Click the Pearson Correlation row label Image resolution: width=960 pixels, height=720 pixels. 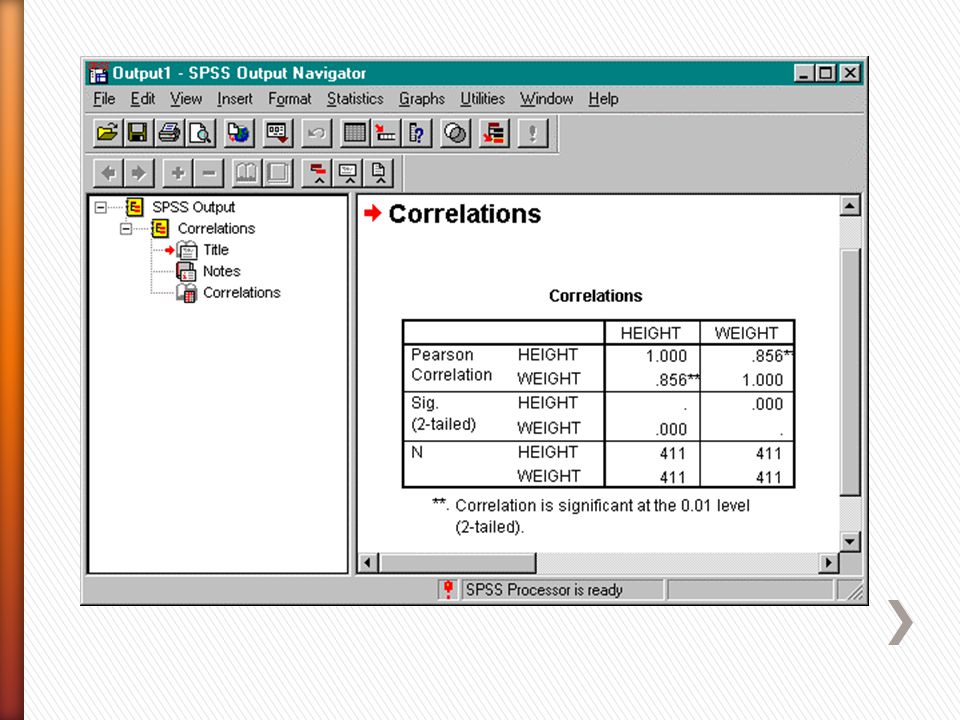click(452, 365)
